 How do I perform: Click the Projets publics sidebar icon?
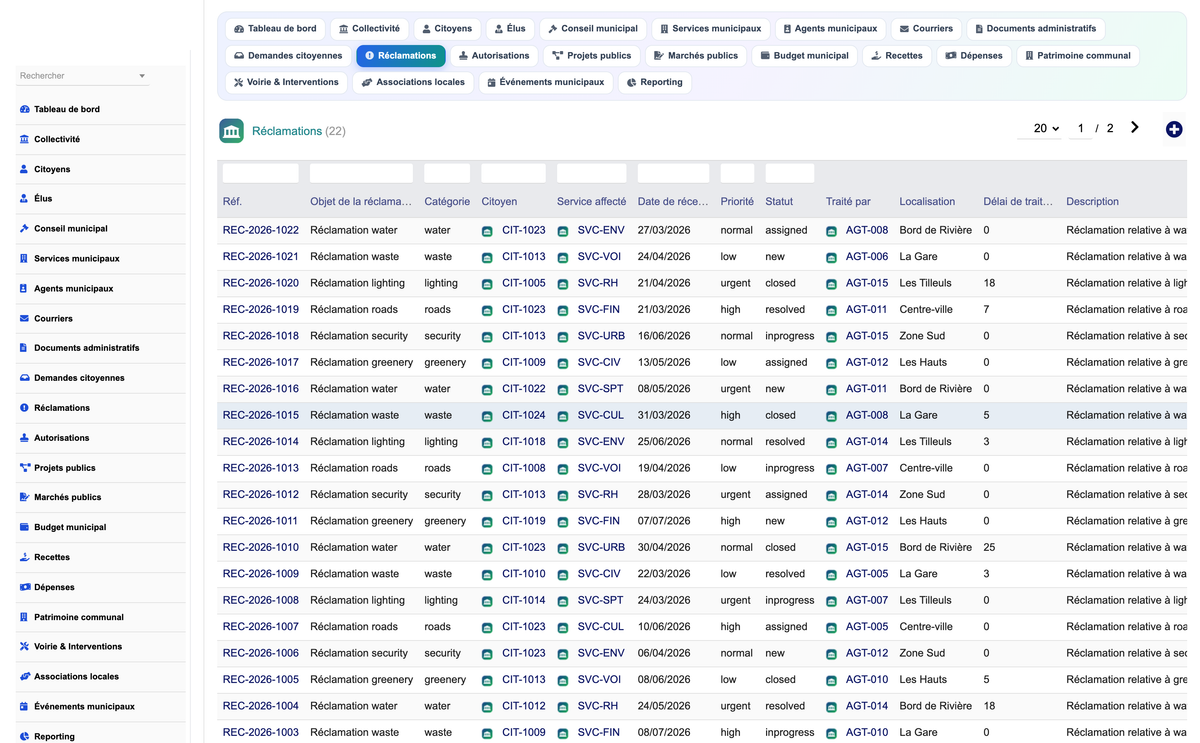pos(25,467)
